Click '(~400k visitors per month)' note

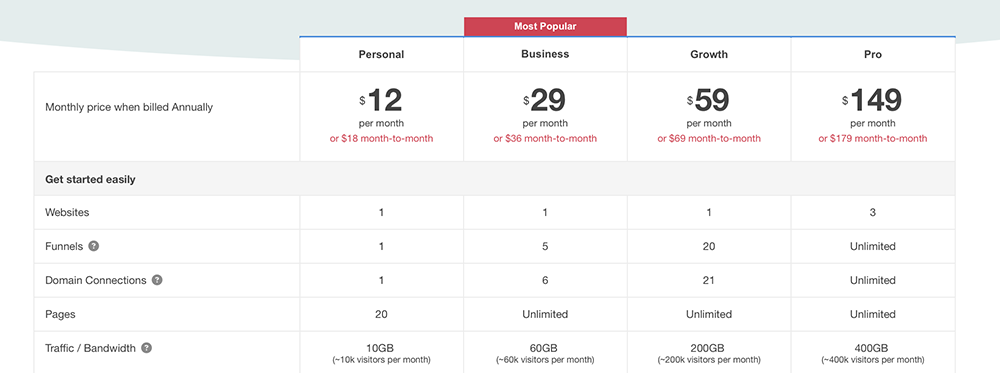(873, 360)
